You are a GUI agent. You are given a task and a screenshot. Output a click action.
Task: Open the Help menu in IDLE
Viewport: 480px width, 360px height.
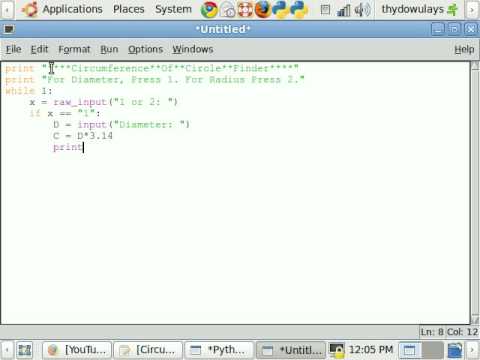[464, 49]
